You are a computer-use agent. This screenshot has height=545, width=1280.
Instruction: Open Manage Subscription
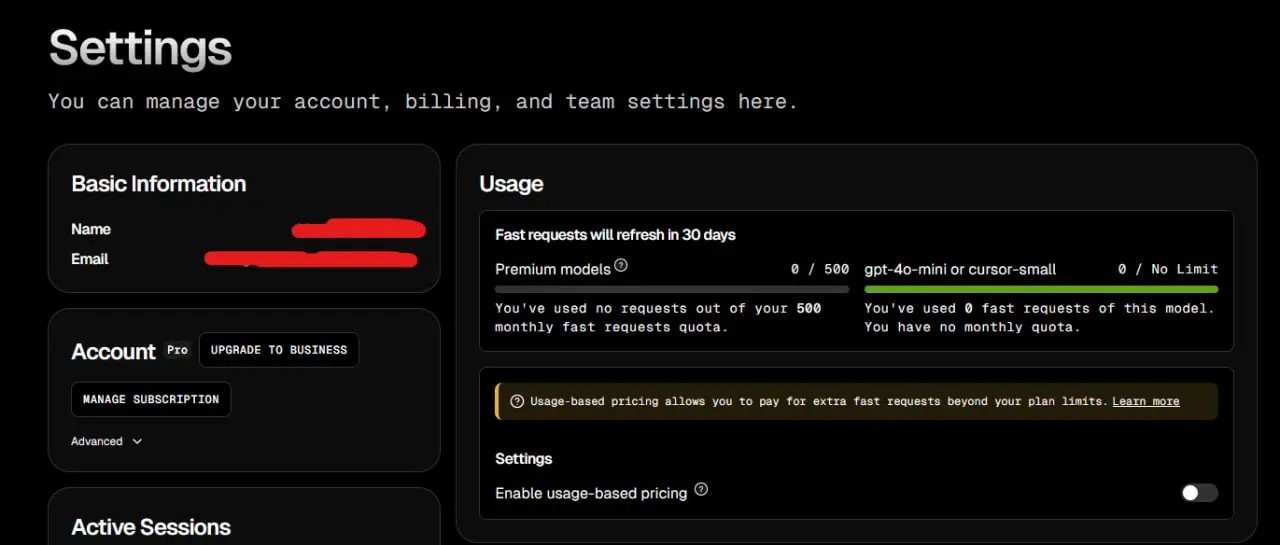[x=151, y=399]
